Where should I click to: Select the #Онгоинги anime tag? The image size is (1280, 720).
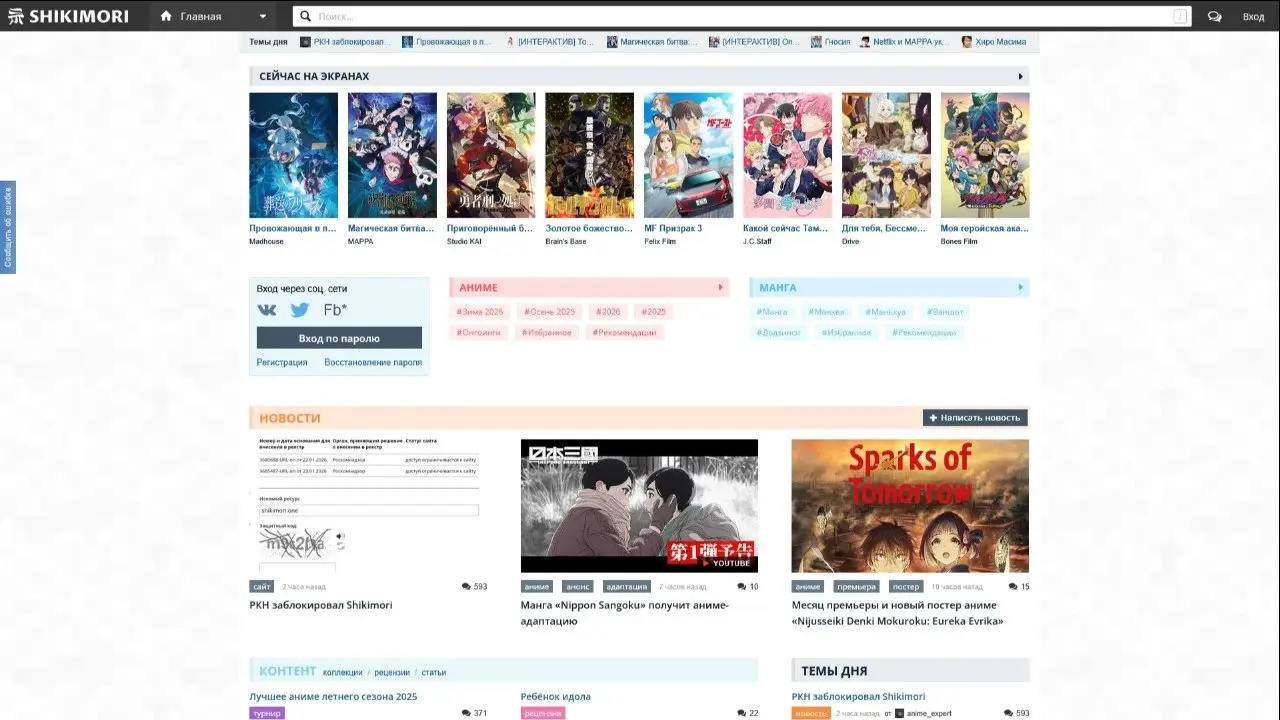click(479, 332)
